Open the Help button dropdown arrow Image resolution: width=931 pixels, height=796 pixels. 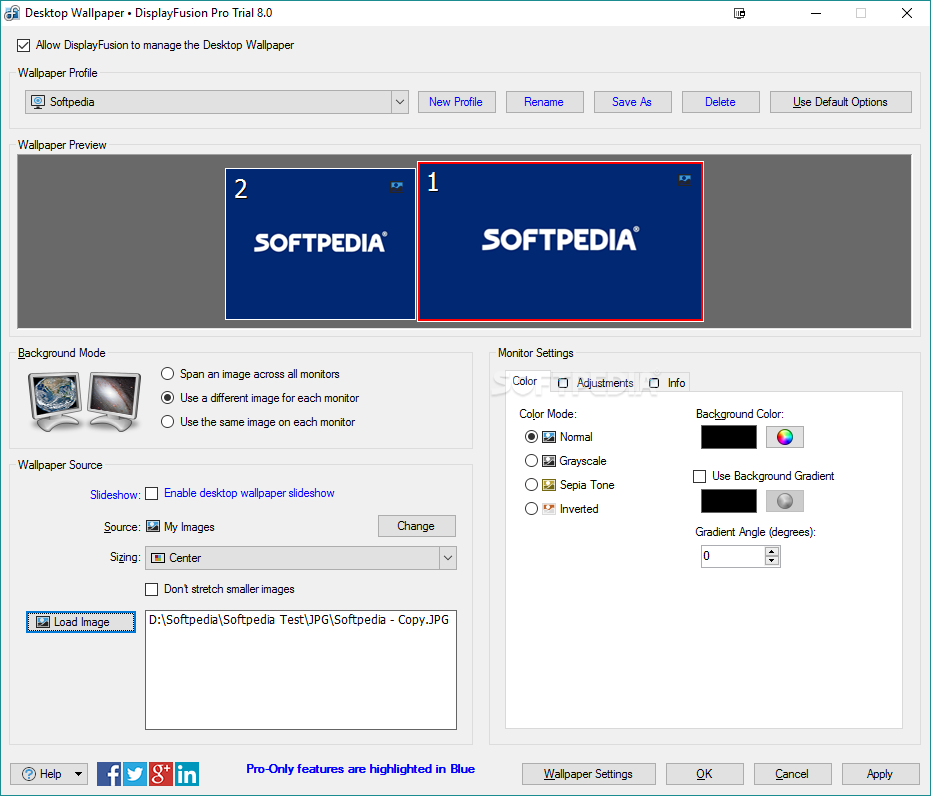[x=78, y=774]
